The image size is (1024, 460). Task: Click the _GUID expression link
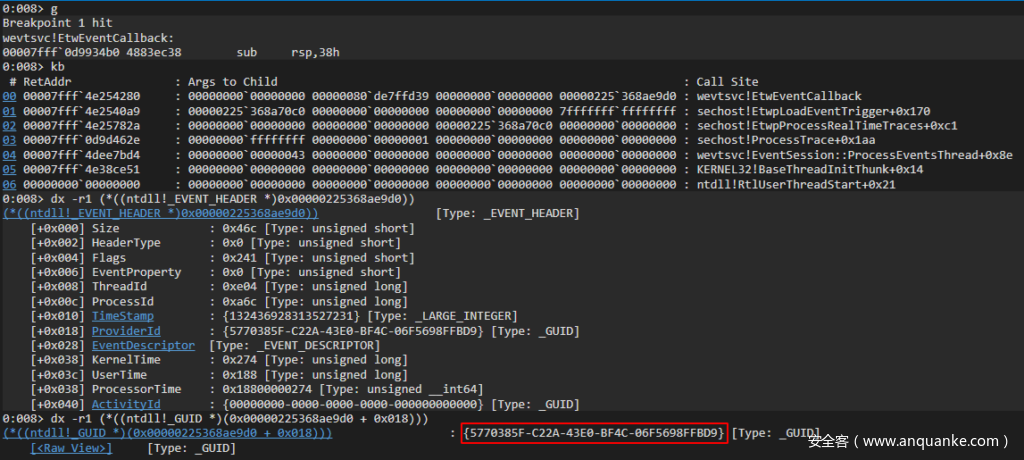168,433
